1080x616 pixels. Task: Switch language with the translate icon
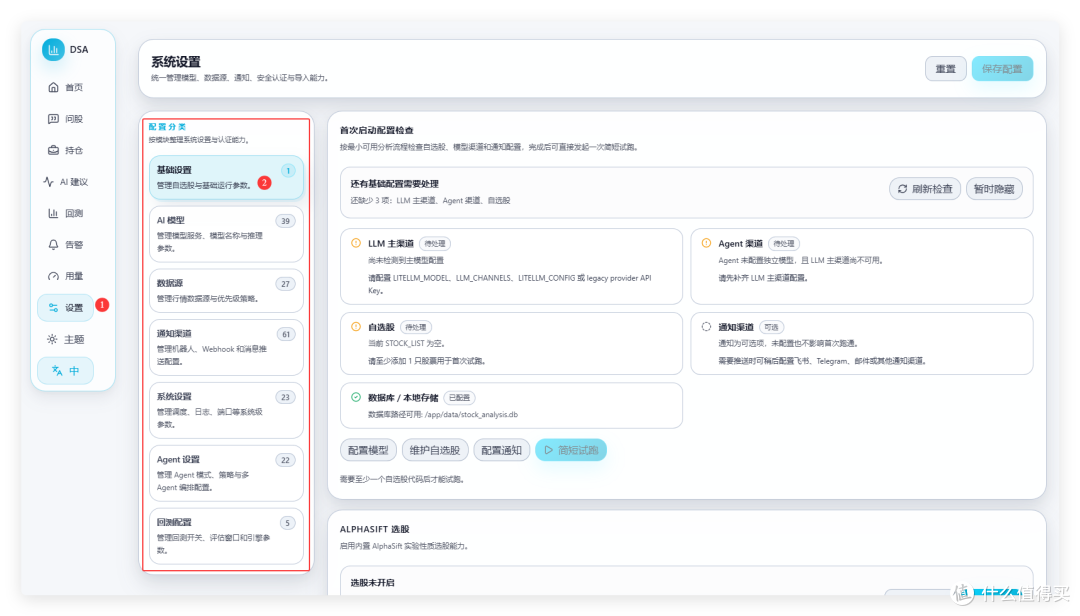[57, 371]
